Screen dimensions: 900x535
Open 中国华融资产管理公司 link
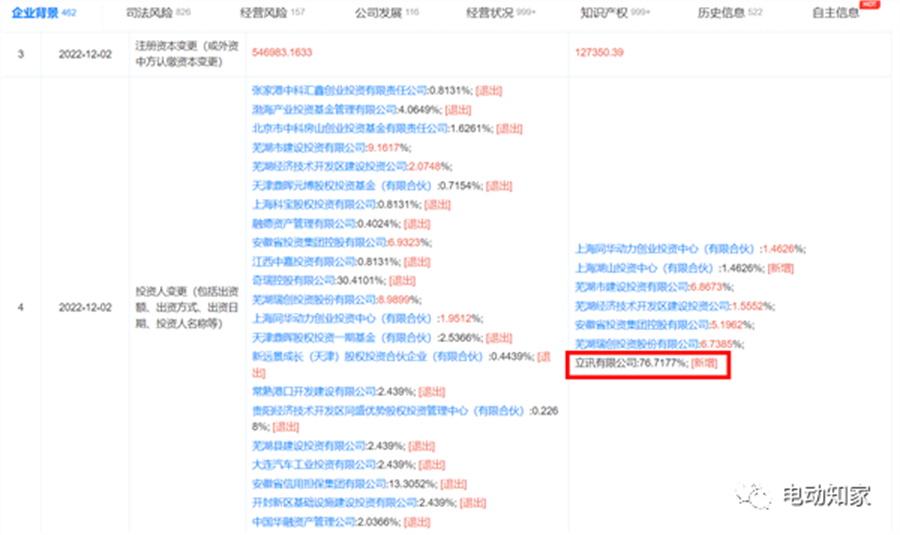(x=304, y=522)
